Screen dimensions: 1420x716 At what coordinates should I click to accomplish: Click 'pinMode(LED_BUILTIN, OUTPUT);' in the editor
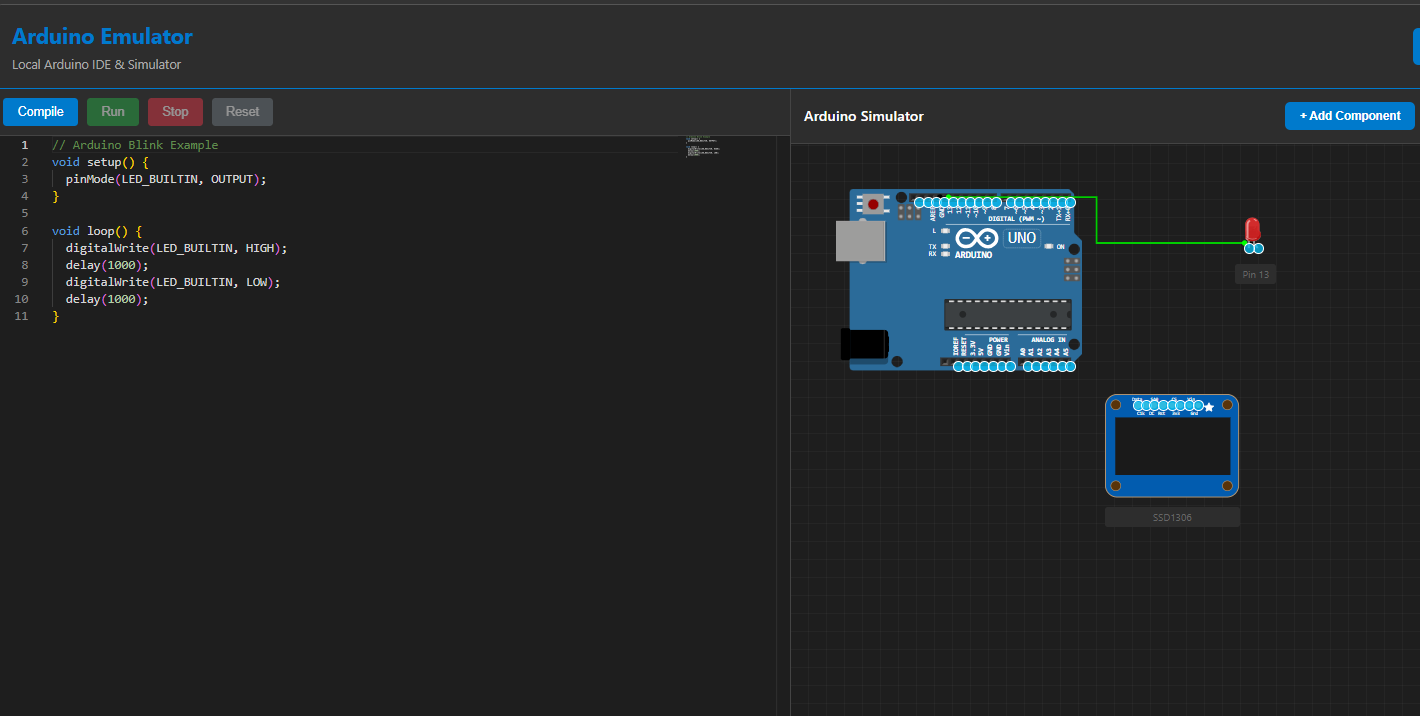[167, 179]
